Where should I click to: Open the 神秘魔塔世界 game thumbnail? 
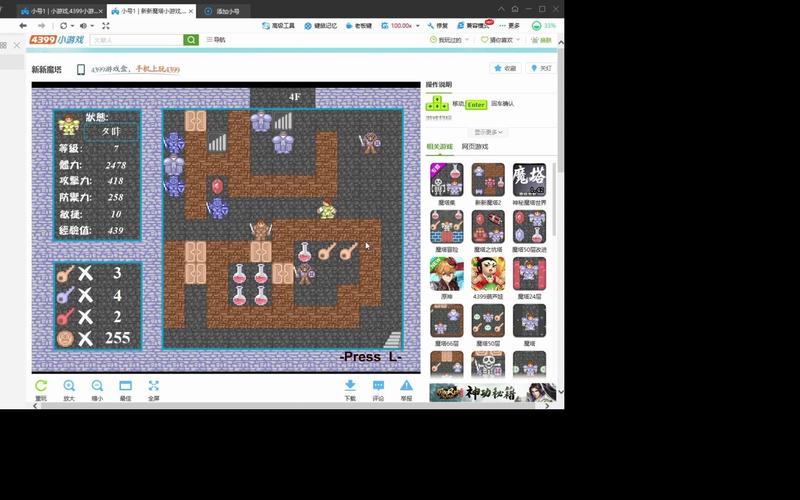[529, 180]
